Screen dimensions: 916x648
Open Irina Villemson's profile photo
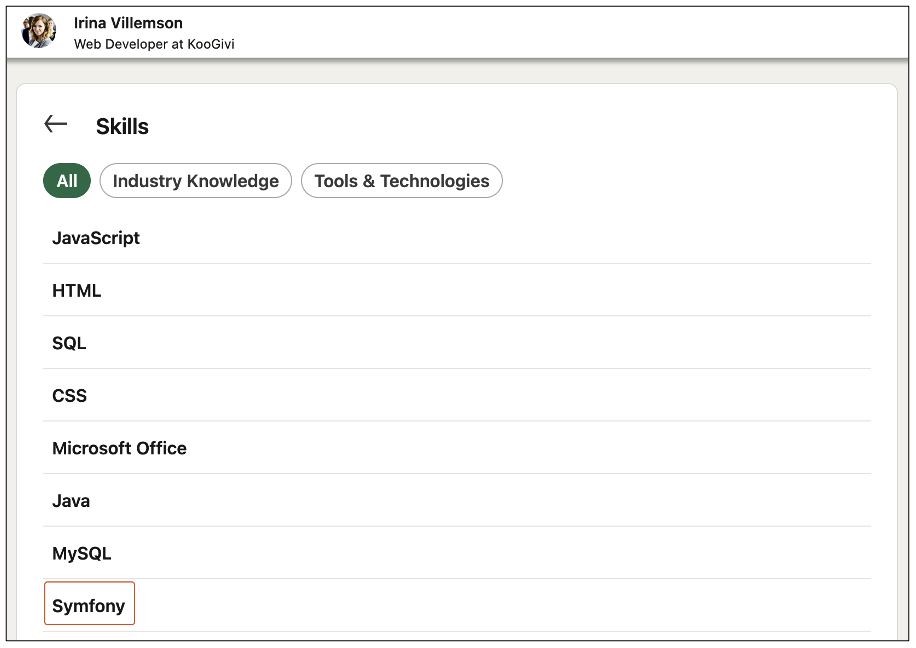38,30
